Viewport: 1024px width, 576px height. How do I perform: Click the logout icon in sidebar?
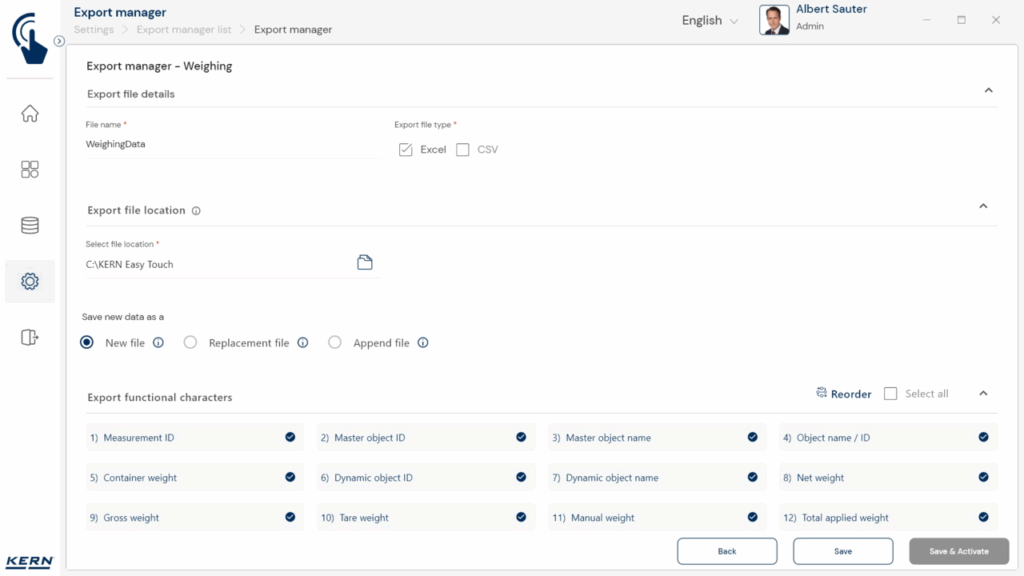pos(30,338)
